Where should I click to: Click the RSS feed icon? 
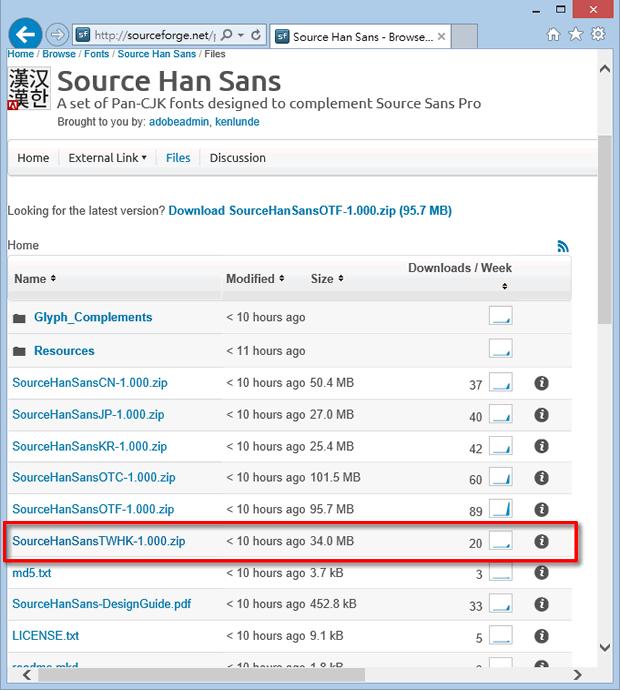tap(563, 246)
